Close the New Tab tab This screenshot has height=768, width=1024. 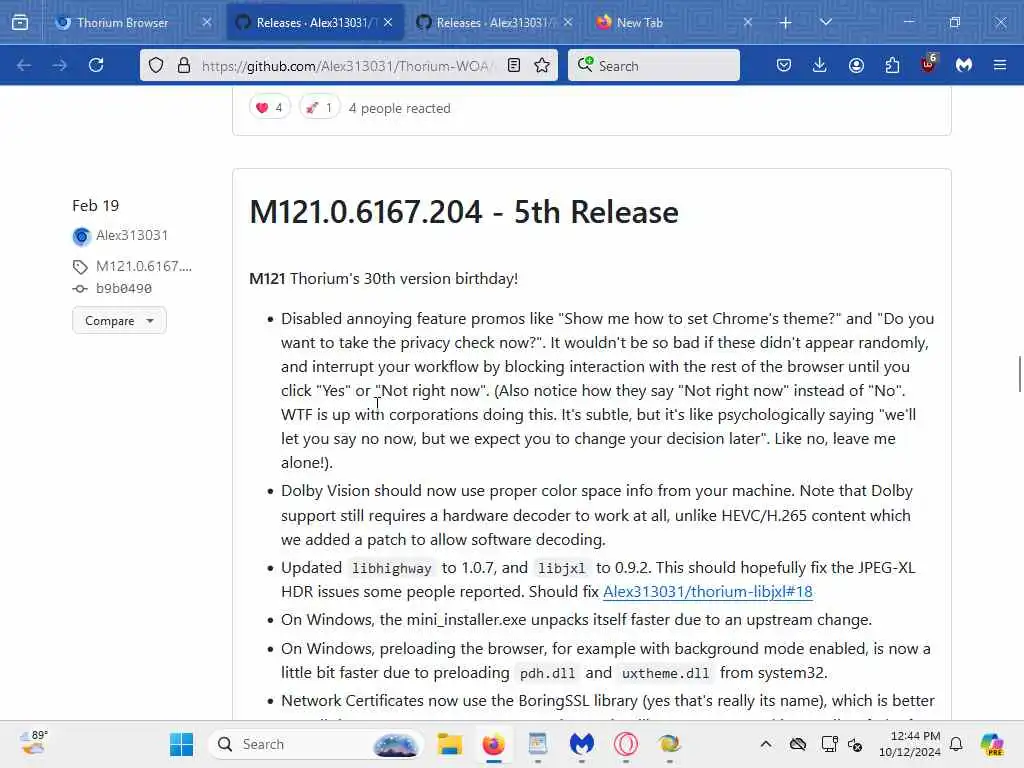748,22
